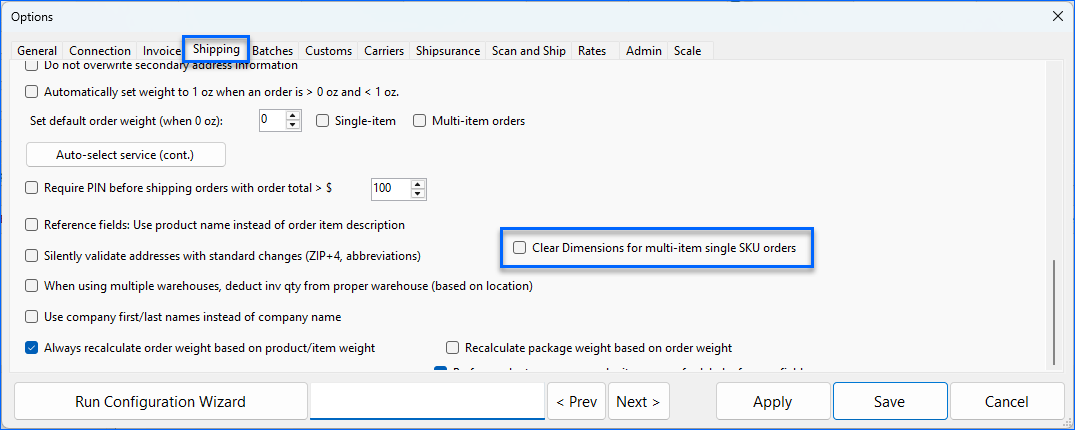Open the Scan and Ship tab
Viewport: 1075px width, 430px height.
[x=528, y=51]
